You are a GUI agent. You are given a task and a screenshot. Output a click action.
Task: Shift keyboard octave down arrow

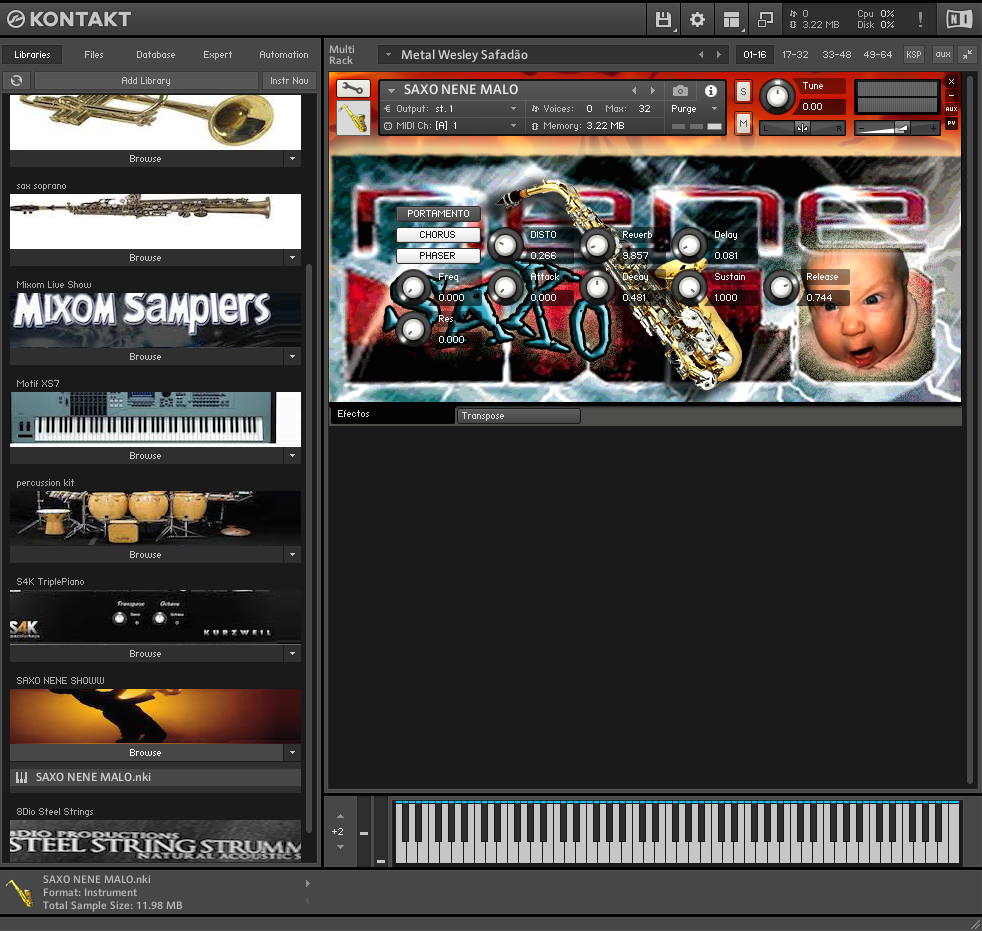point(340,847)
